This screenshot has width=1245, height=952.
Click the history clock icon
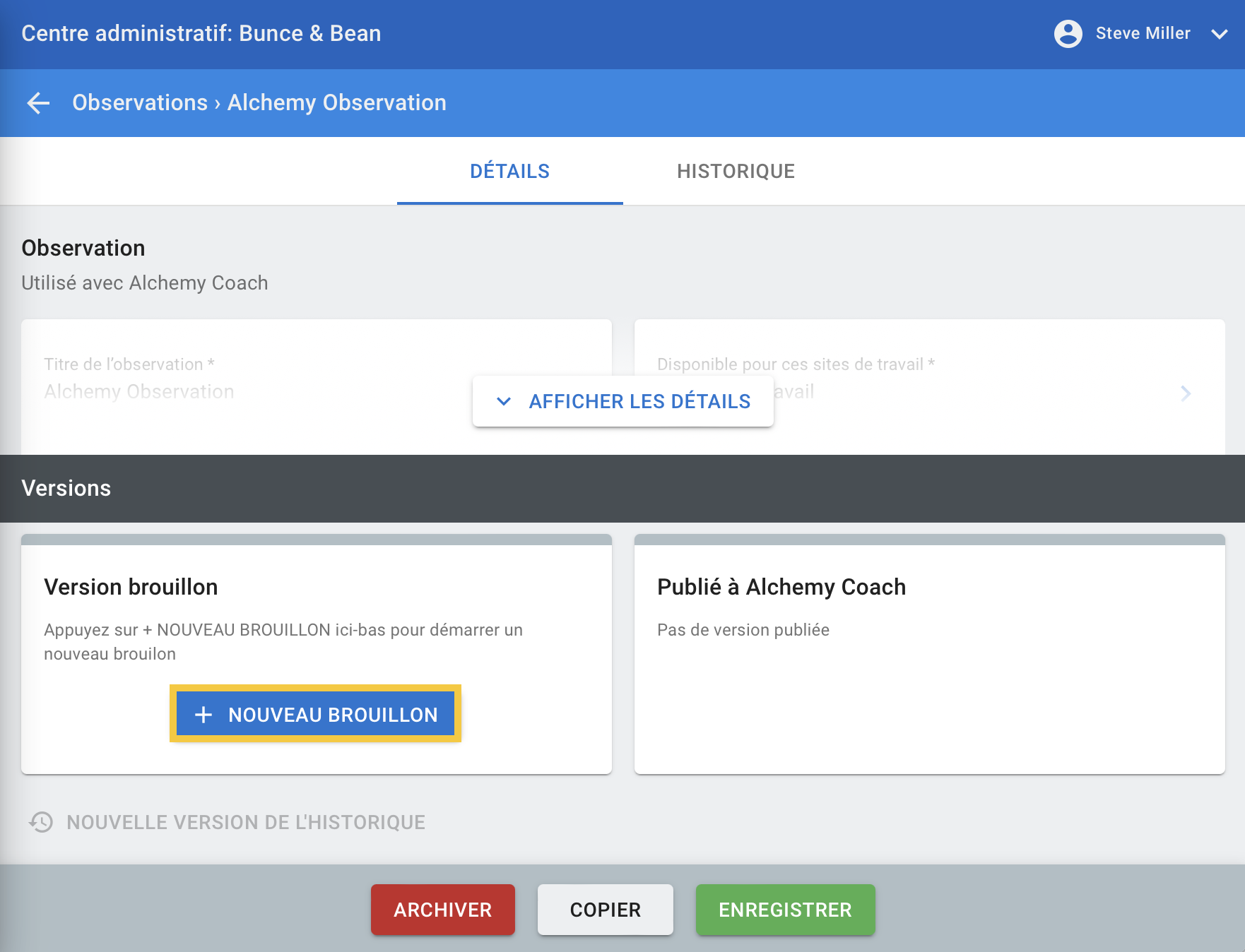(x=41, y=822)
